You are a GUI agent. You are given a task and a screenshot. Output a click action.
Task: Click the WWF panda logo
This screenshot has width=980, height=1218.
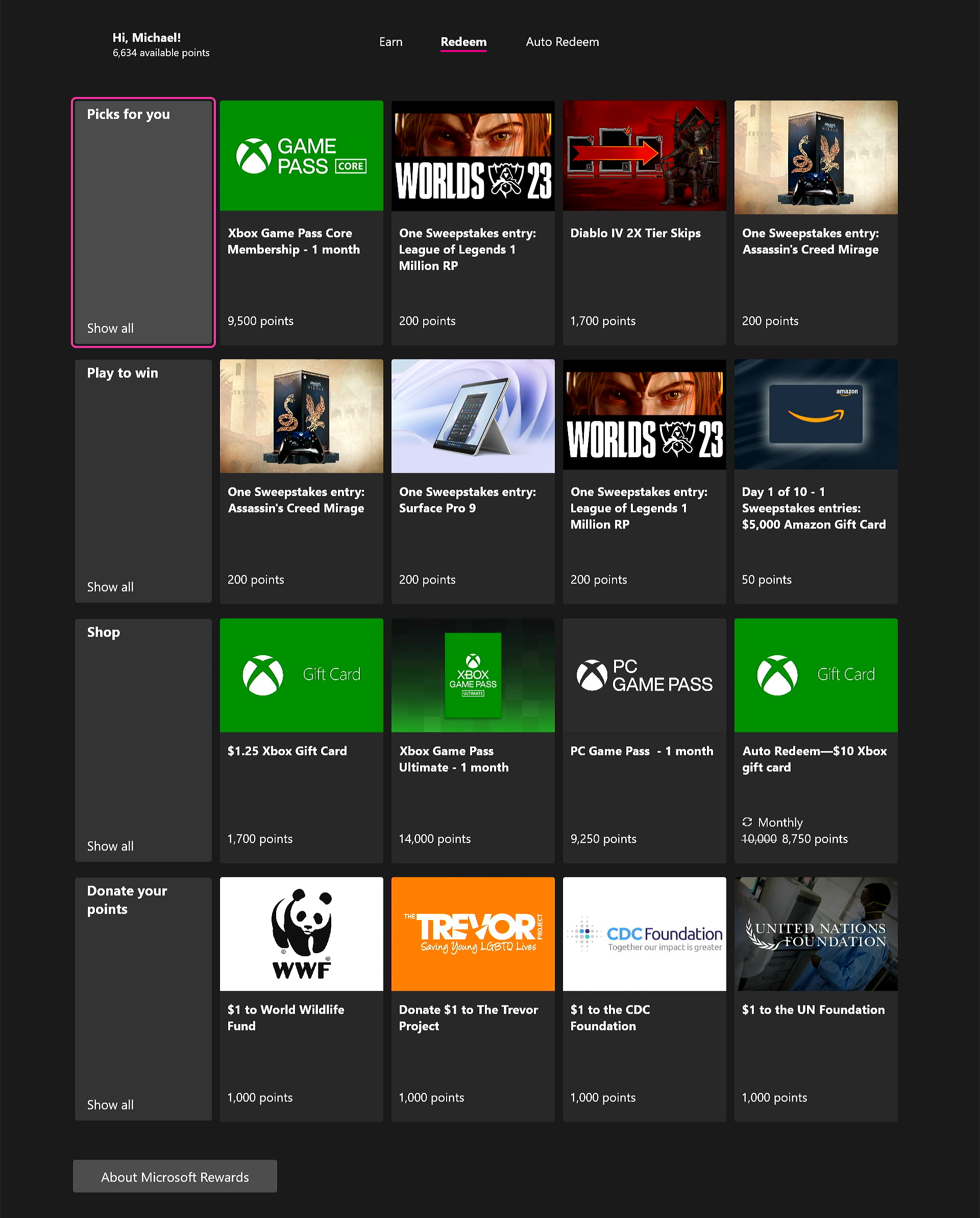(x=301, y=933)
